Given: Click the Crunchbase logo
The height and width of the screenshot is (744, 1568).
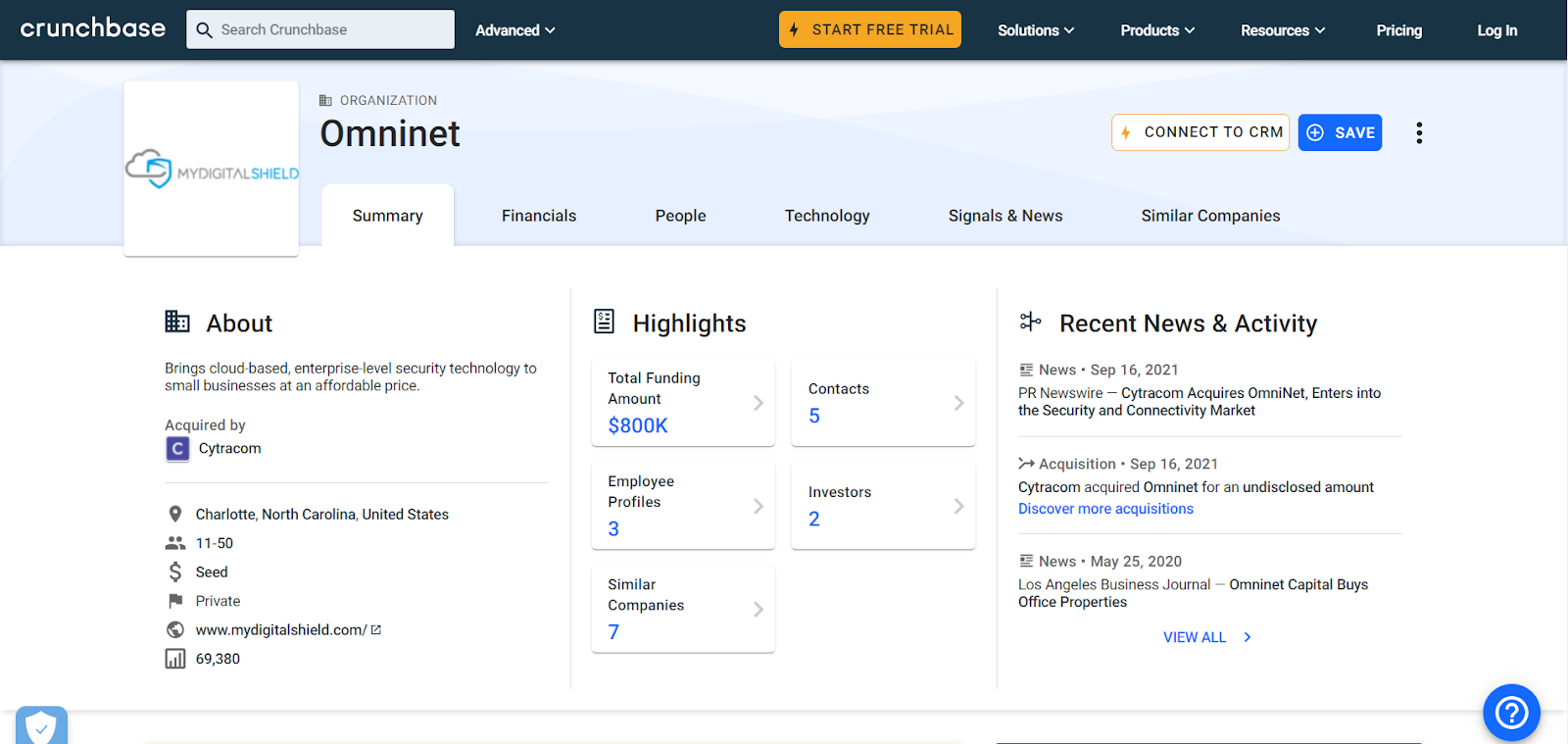Looking at the screenshot, I should [x=93, y=28].
